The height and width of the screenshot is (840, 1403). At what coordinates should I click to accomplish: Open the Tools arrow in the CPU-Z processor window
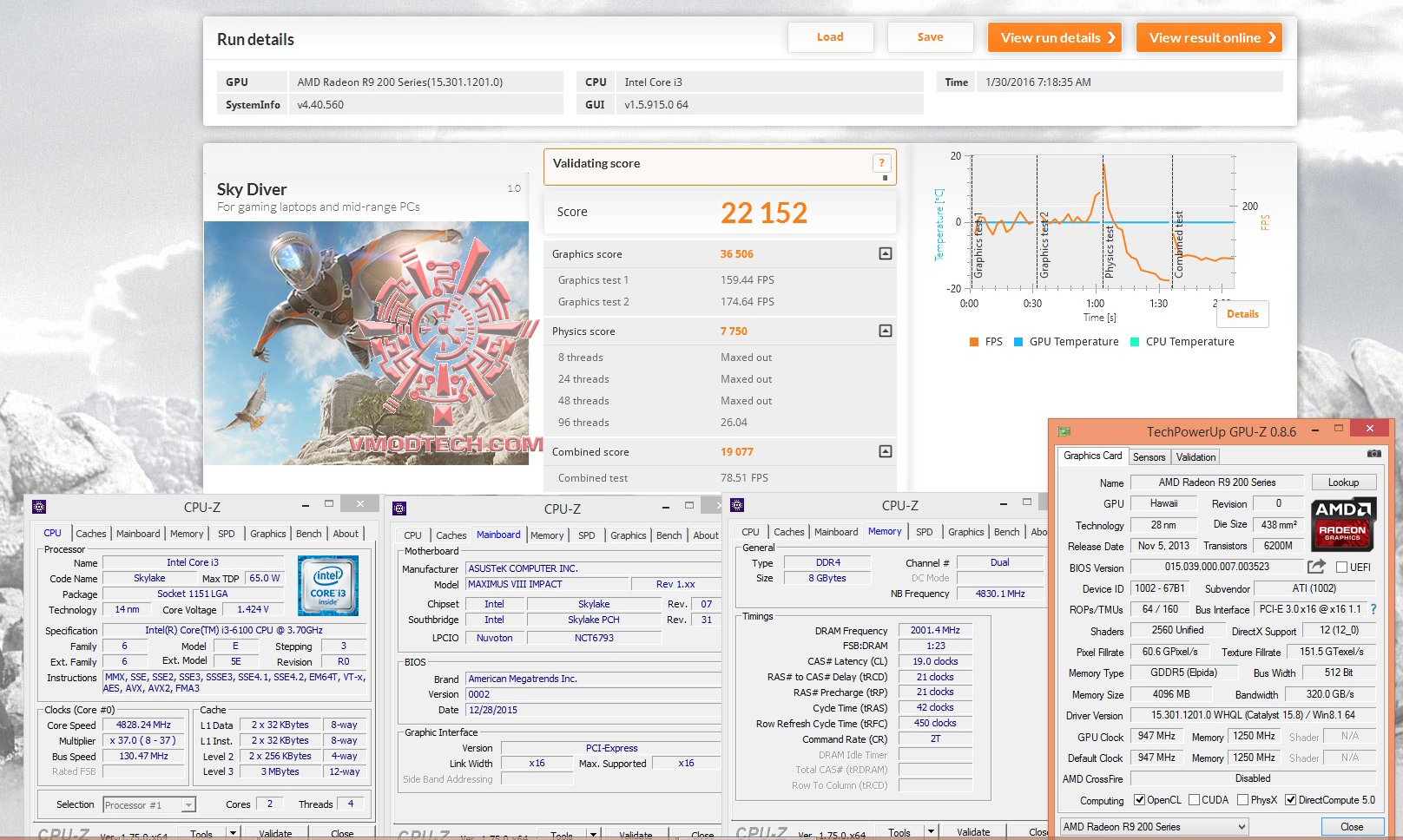pos(233,833)
